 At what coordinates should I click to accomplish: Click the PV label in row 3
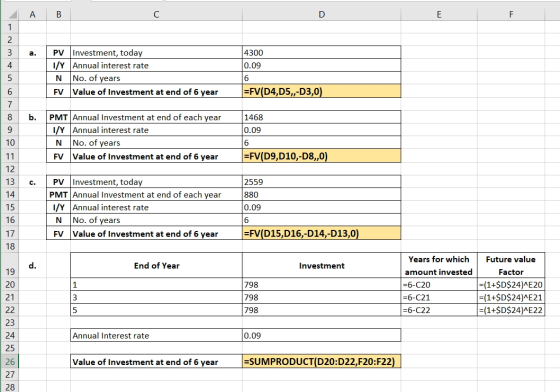pyautogui.click(x=59, y=53)
